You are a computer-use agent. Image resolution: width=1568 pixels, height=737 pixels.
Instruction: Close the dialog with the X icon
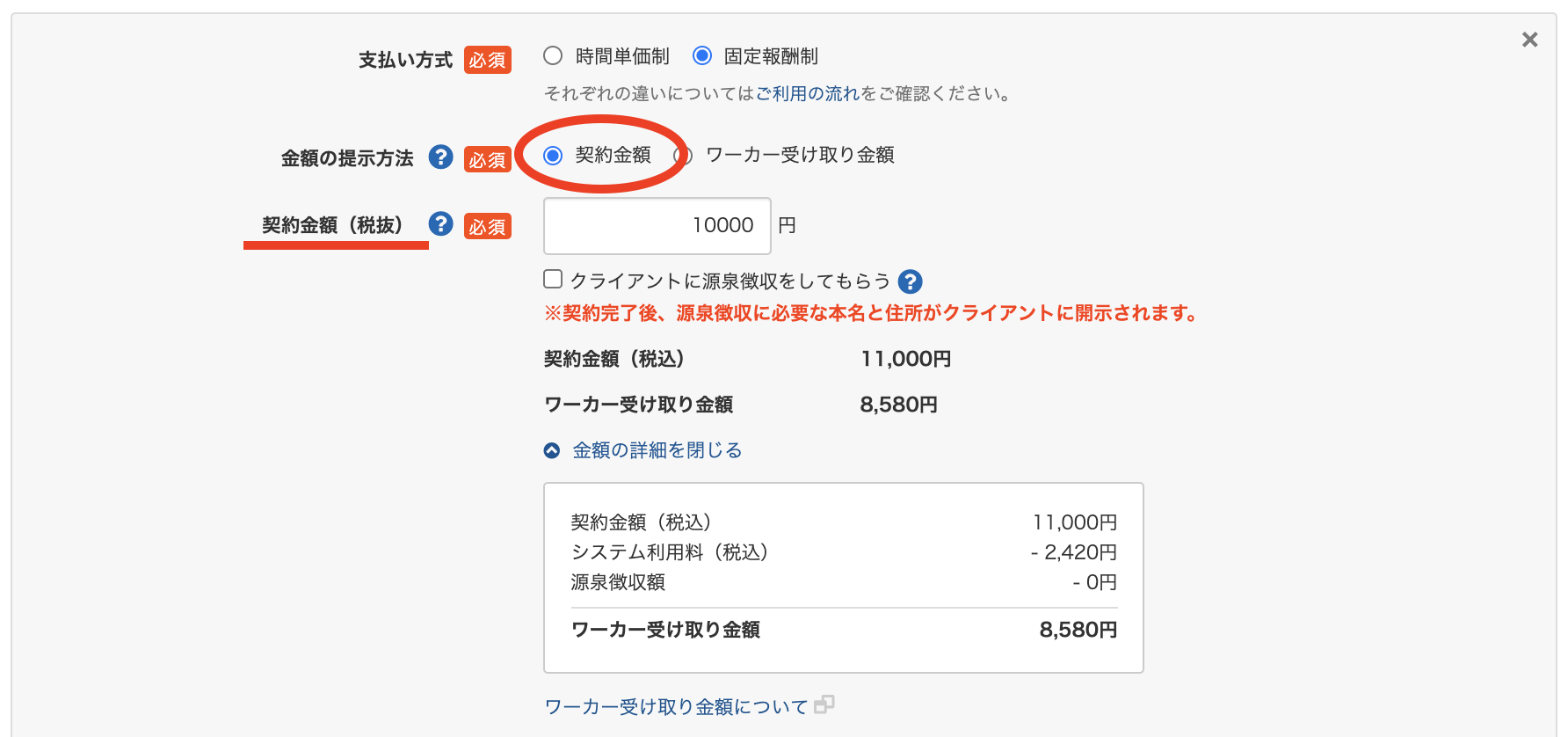pyautogui.click(x=1529, y=40)
